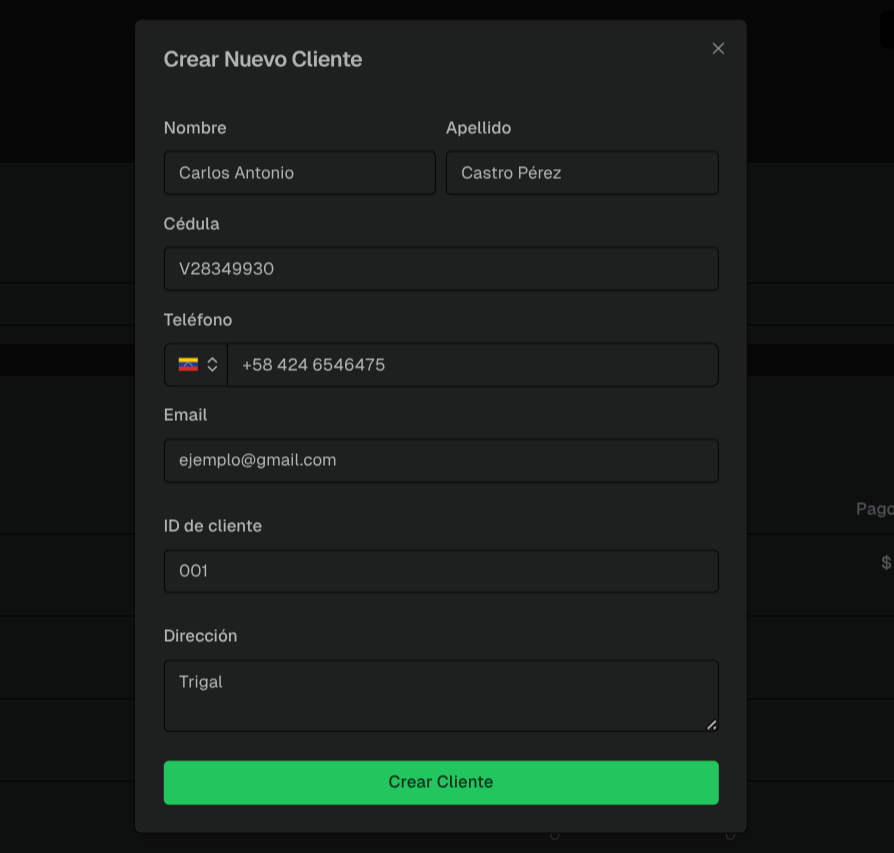The height and width of the screenshot is (853, 894).
Task: Click the Crear Nuevo Cliente heading
Action: tap(262, 59)
